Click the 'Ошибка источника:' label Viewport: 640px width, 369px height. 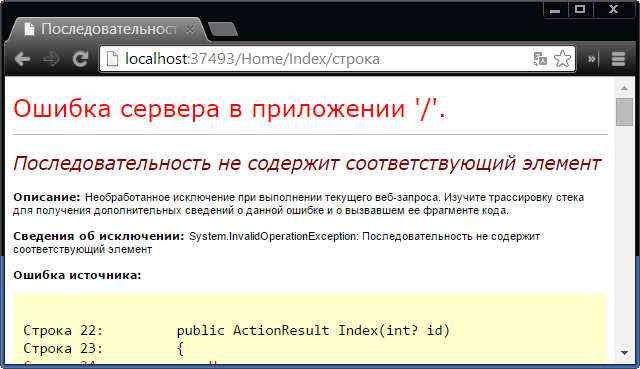tap(77, 275)
